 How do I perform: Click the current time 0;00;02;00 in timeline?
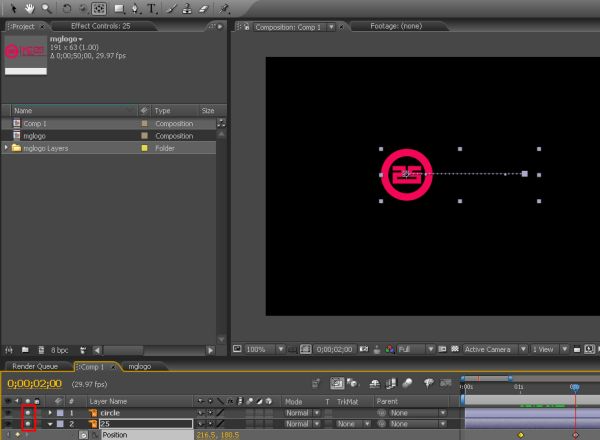click(x=34, y=383)
